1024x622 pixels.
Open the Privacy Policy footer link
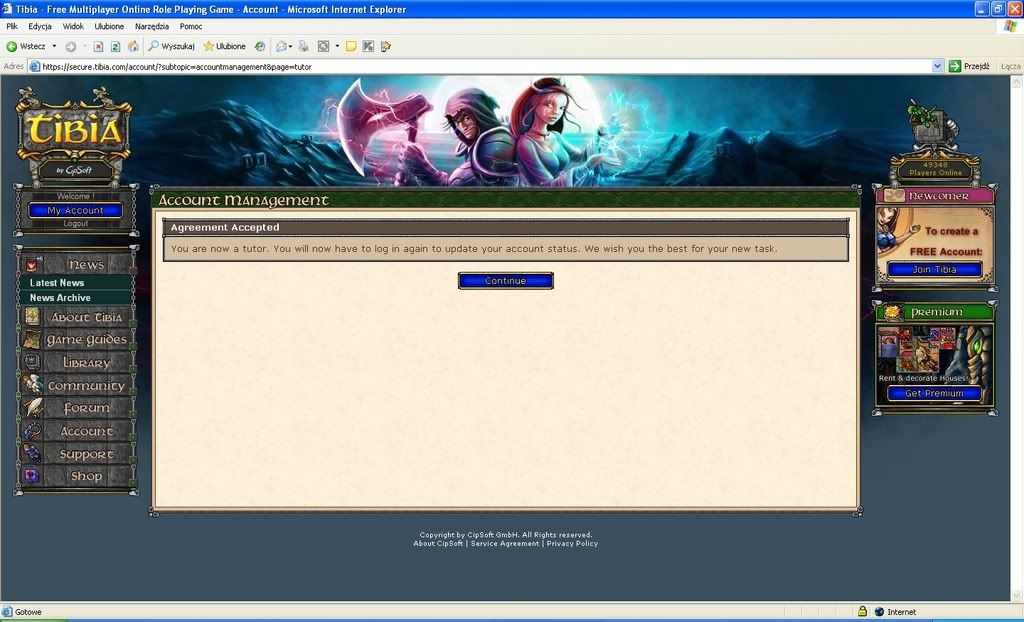point(572,544)
